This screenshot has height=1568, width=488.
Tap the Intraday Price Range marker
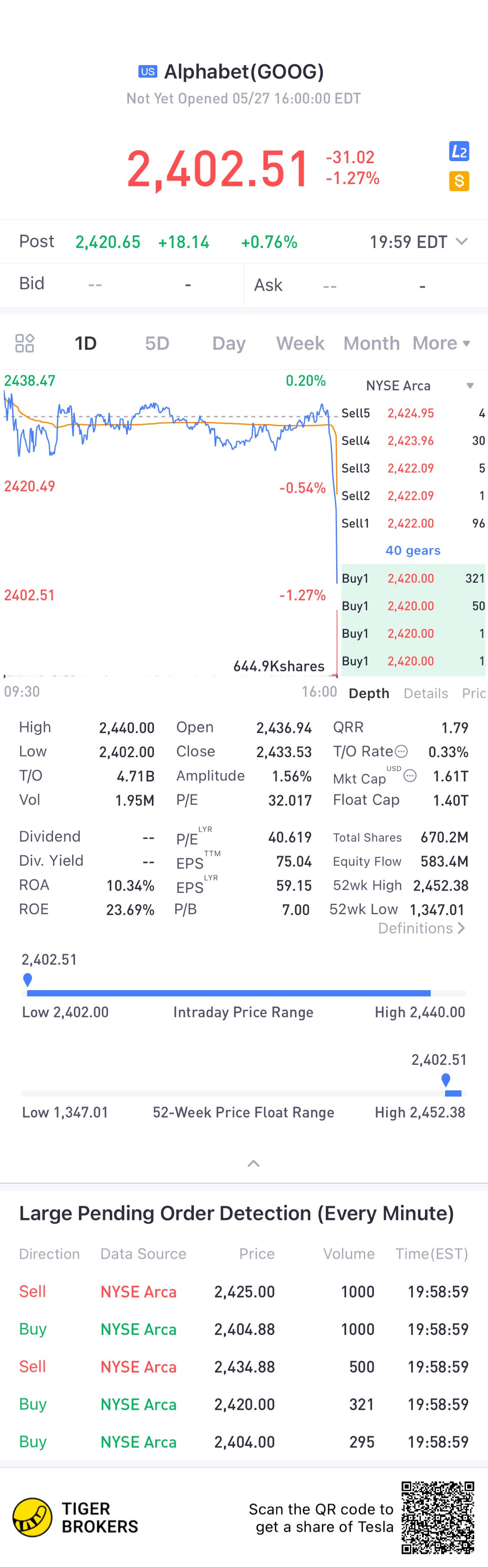(x=27, y=979)
